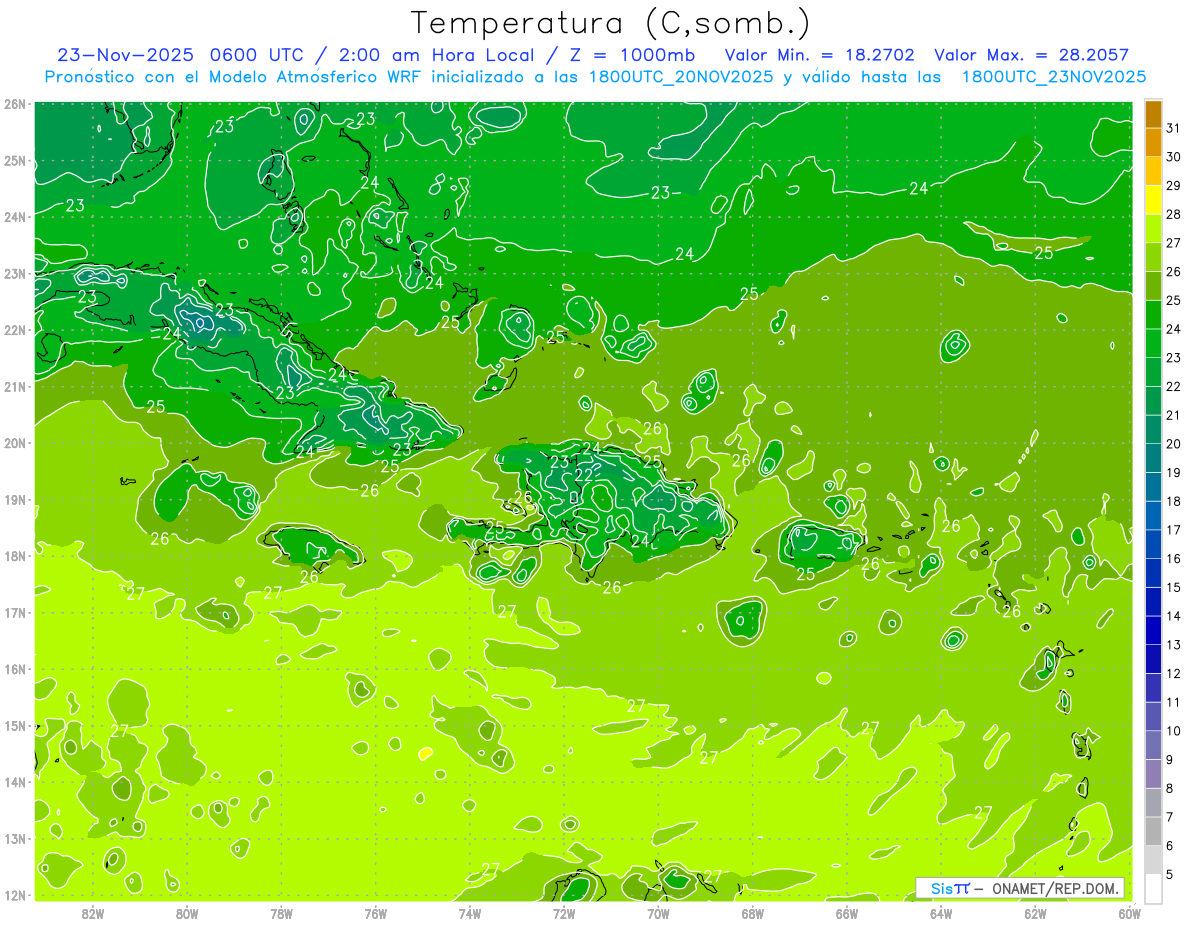Screen dimensions: 1200x927
Task: Click the "ONAMET/REP.DOM." credit label
Action: tap(1057, 888)
